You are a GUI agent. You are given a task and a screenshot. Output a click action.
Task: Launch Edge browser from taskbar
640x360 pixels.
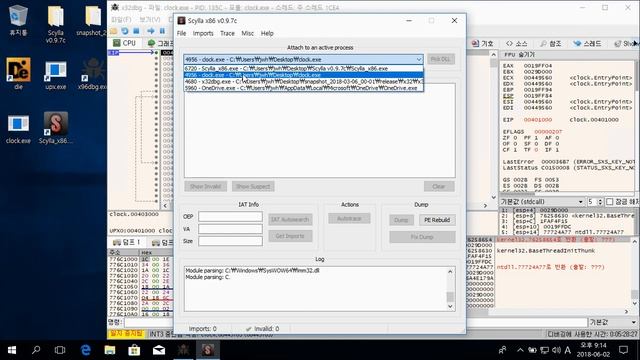(x=85, y=350)
